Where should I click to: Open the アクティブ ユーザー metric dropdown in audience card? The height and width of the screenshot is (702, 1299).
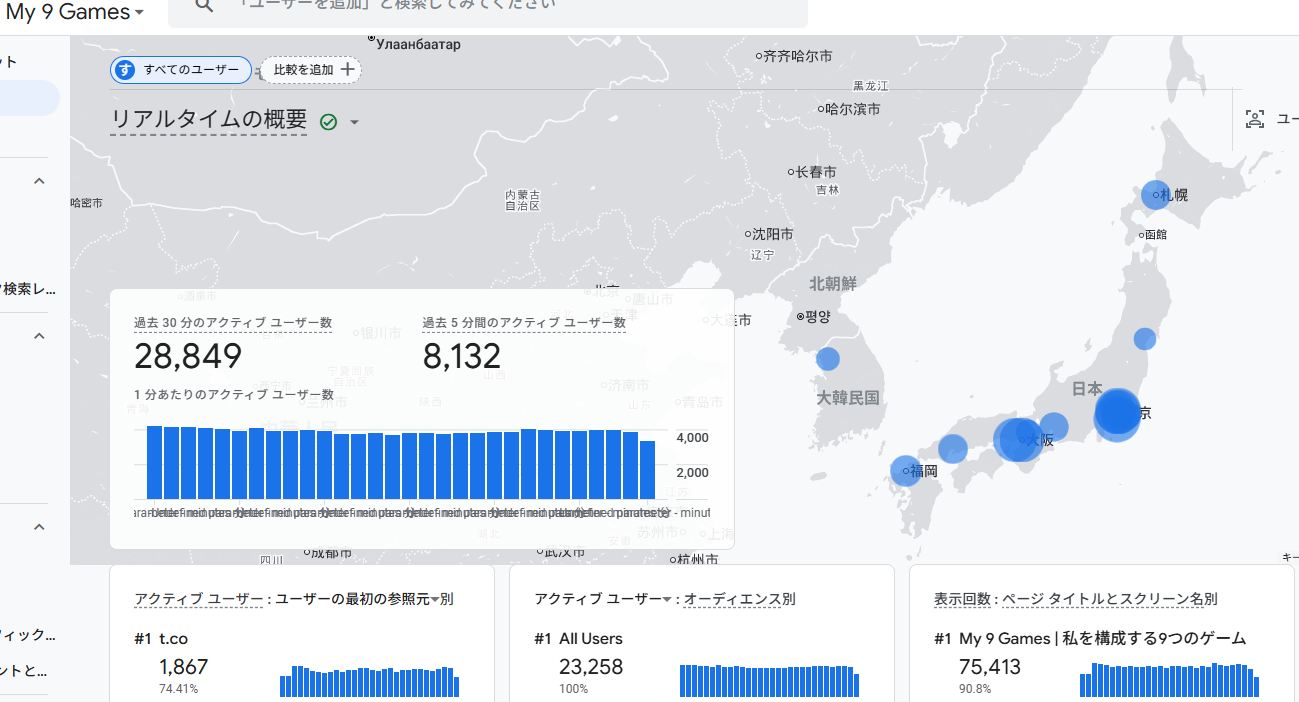point(667,600)
